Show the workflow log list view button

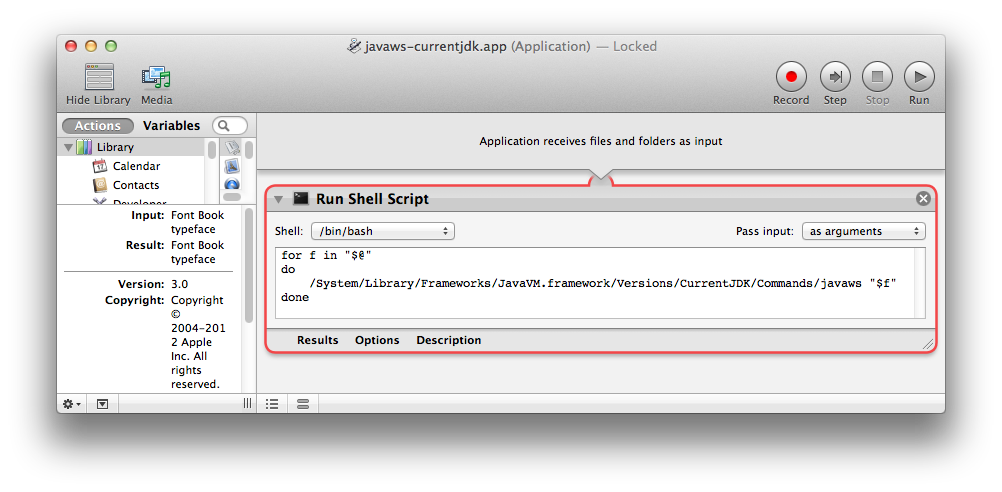(x=272, y=404)
